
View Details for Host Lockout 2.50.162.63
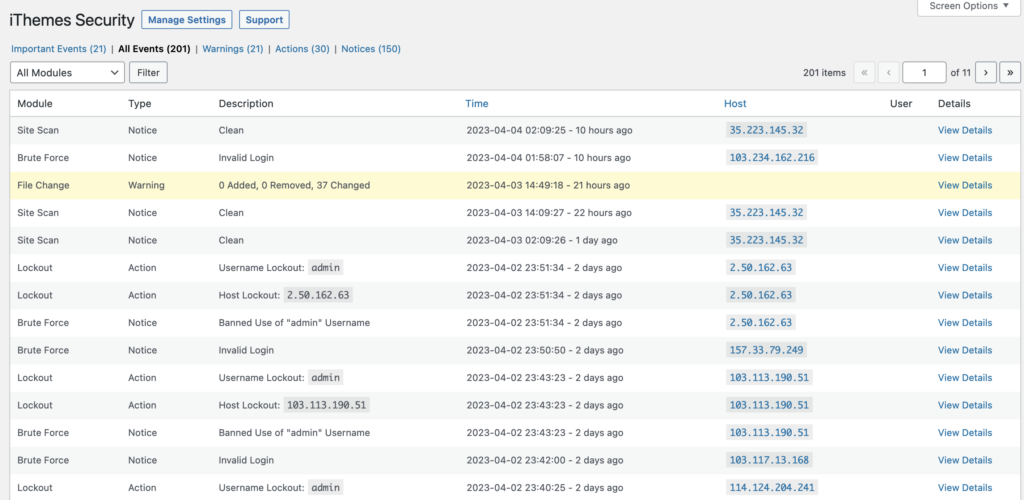(x=965, y=295)
